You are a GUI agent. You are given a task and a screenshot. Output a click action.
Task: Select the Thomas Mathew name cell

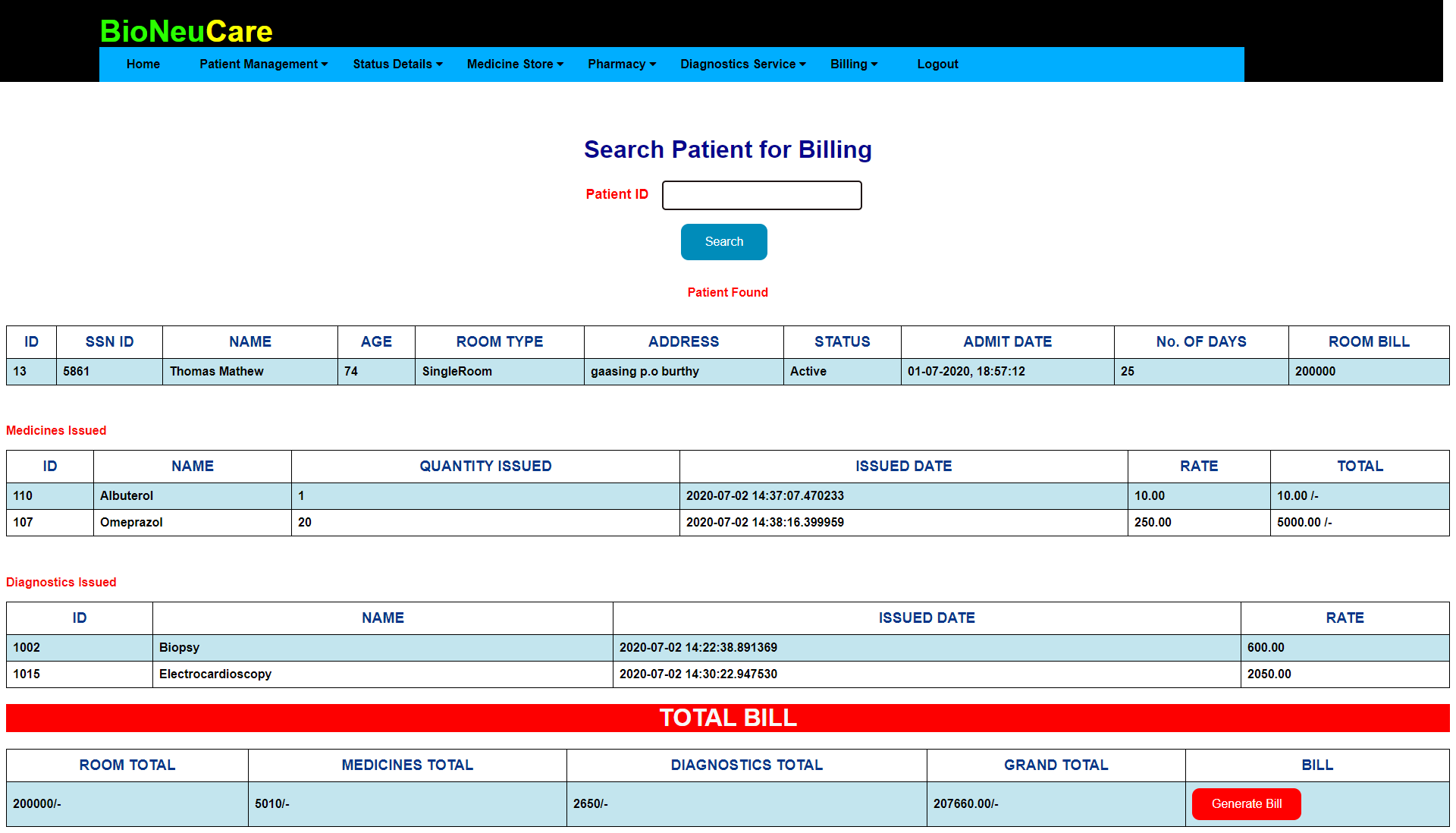tap(217, 372)
